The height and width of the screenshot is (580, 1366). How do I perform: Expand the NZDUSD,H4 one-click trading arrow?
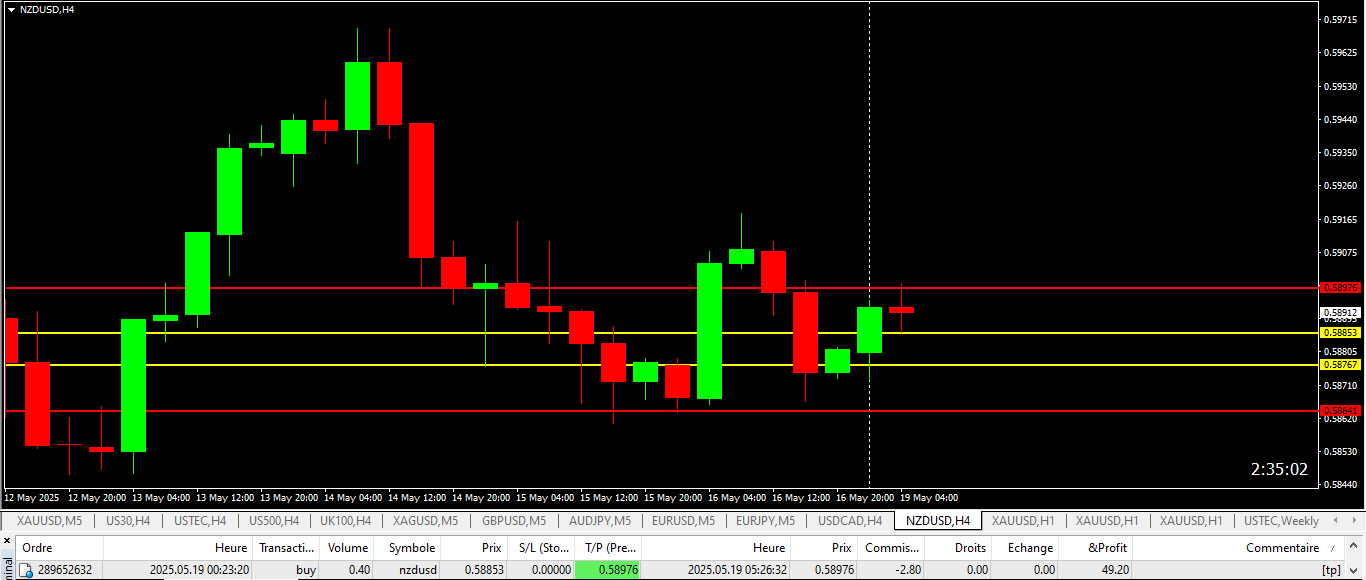(11, 9)
